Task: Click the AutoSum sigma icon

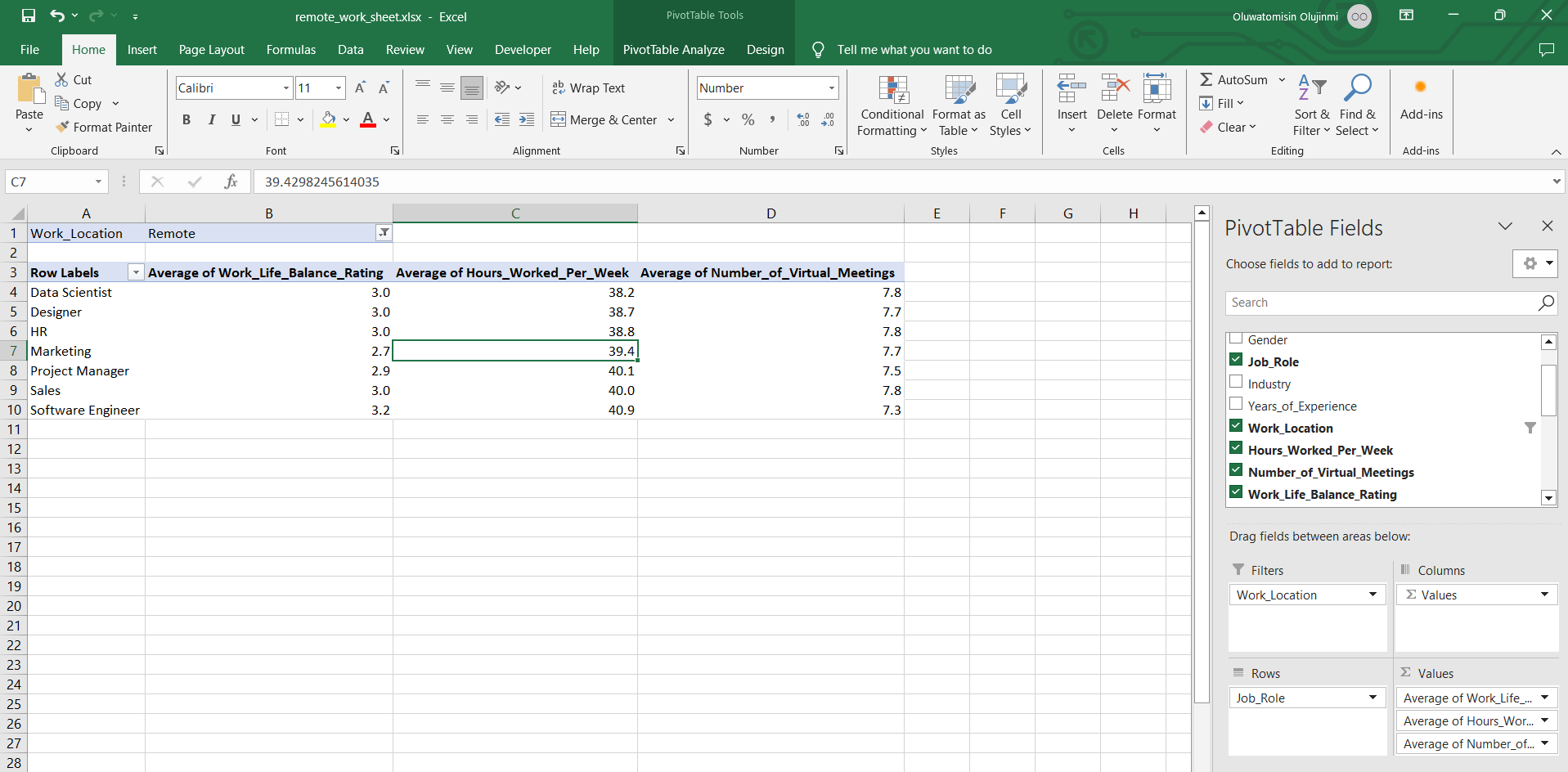Action: point(1206,79)
